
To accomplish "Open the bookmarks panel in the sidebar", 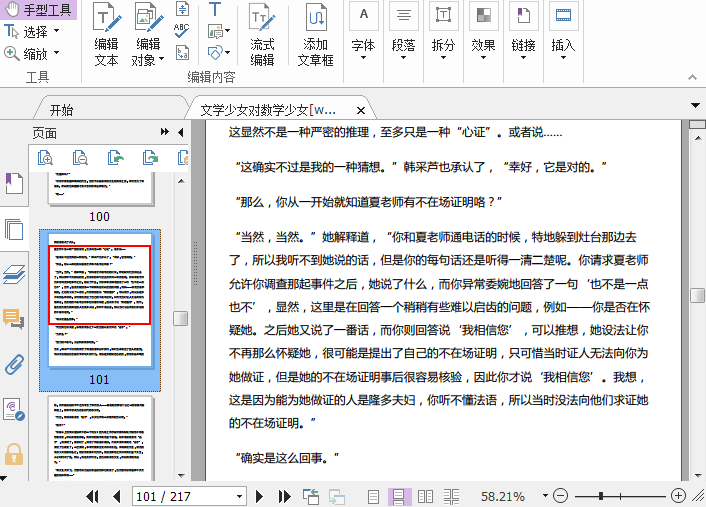I will [x=14, y=184].
